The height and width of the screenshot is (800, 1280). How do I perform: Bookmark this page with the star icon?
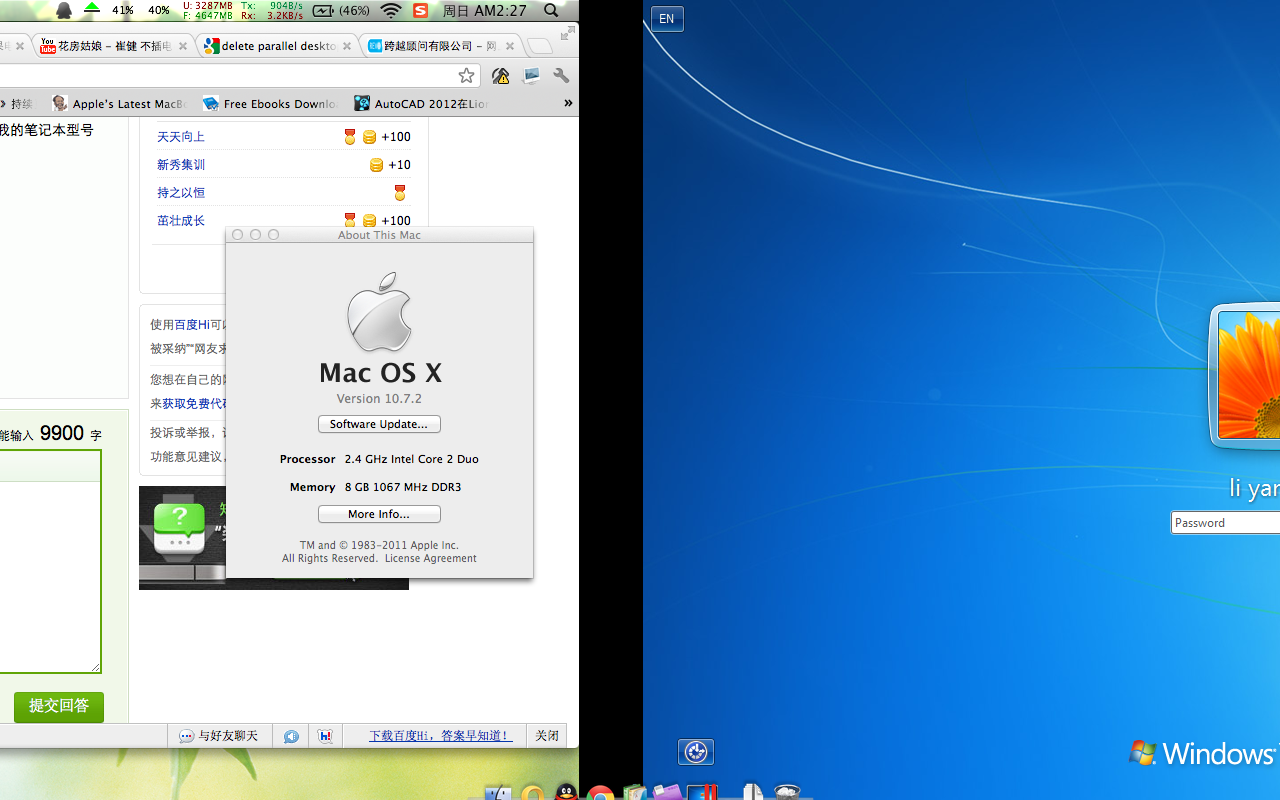pyautogui.click(x=466, y=76)
